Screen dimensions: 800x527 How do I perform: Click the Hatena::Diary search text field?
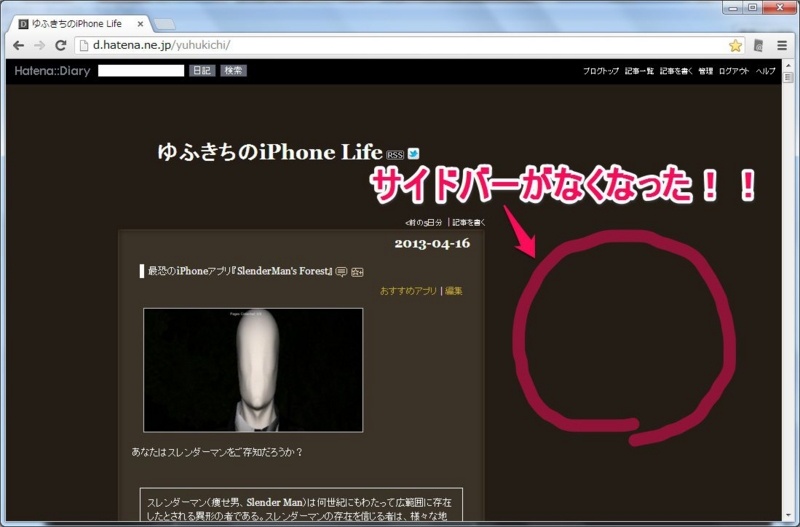(141, 70)
